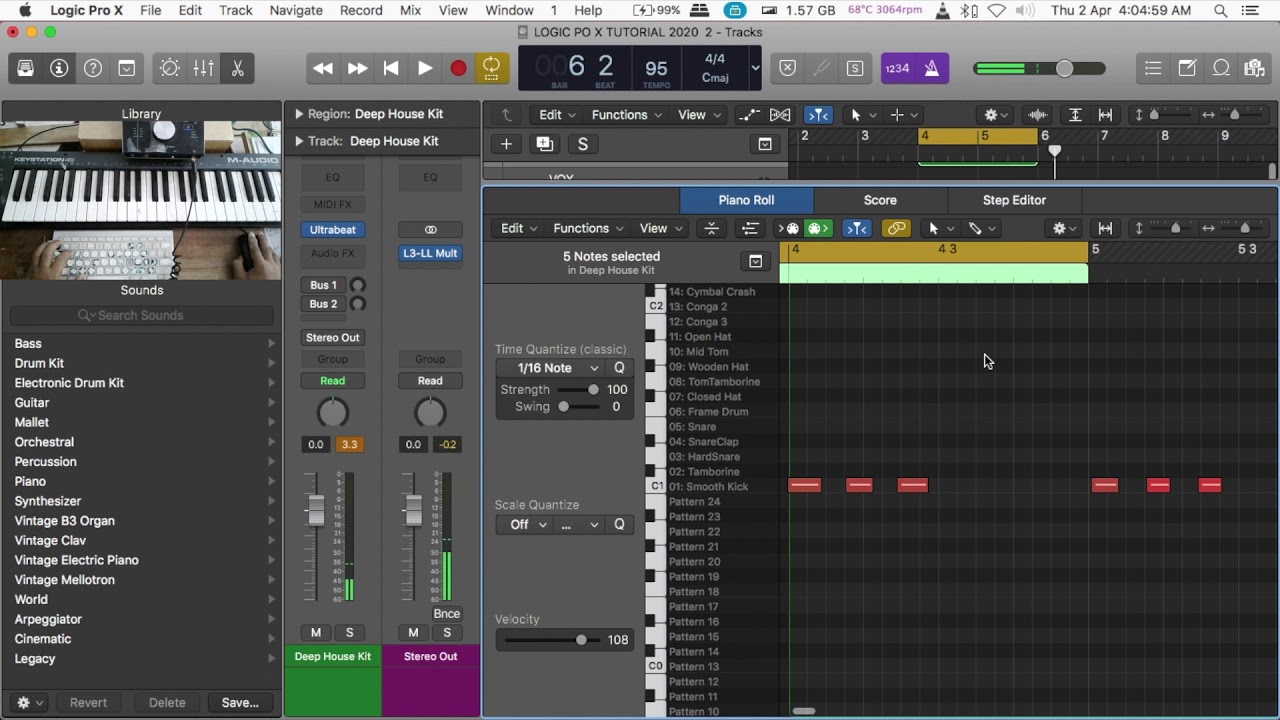The image size is (1280, 720).
Task: Click the Search Sounds field
Action: [x=141, y=315]
